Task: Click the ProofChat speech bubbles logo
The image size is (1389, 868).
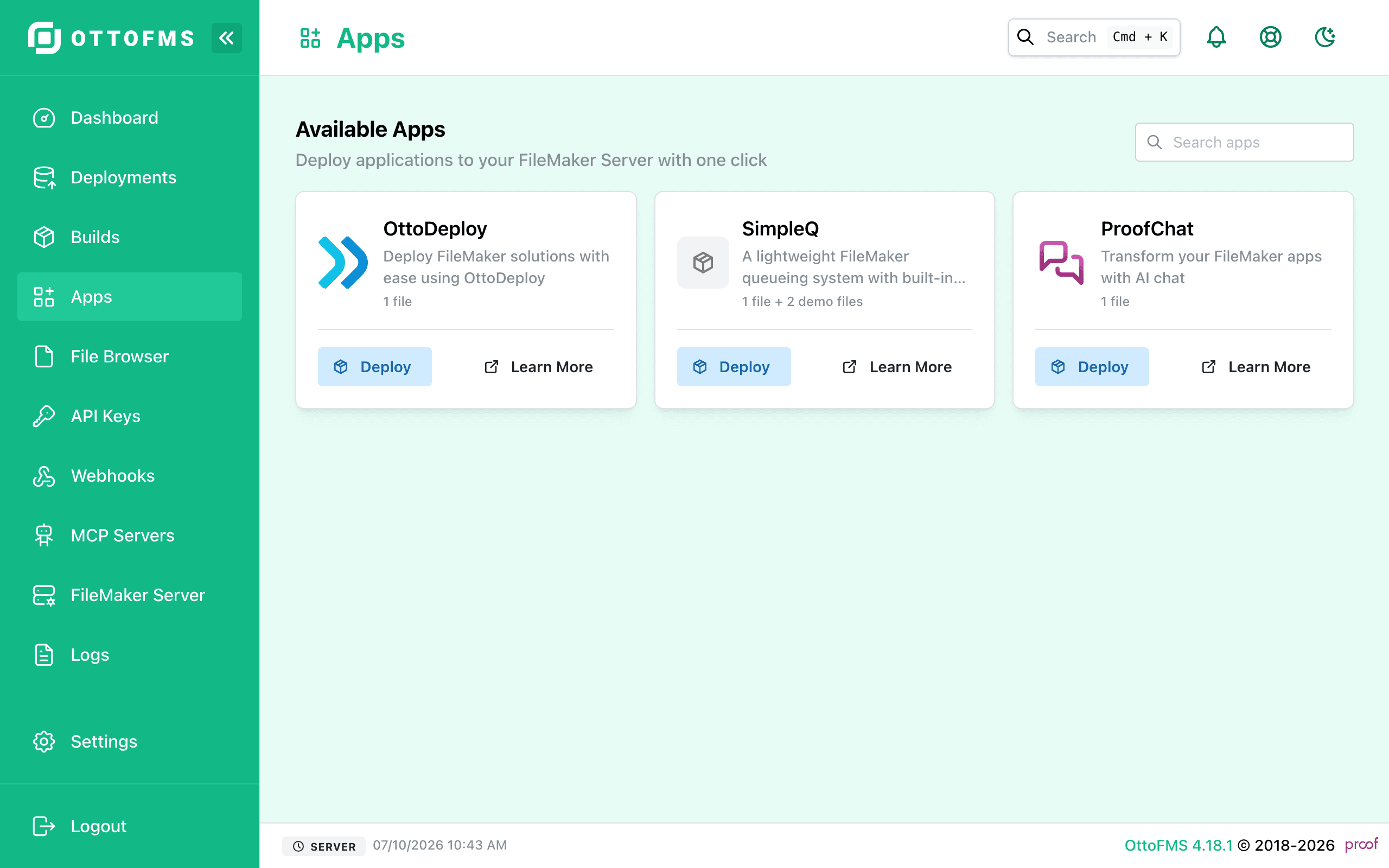Action: coord(1061,263)
